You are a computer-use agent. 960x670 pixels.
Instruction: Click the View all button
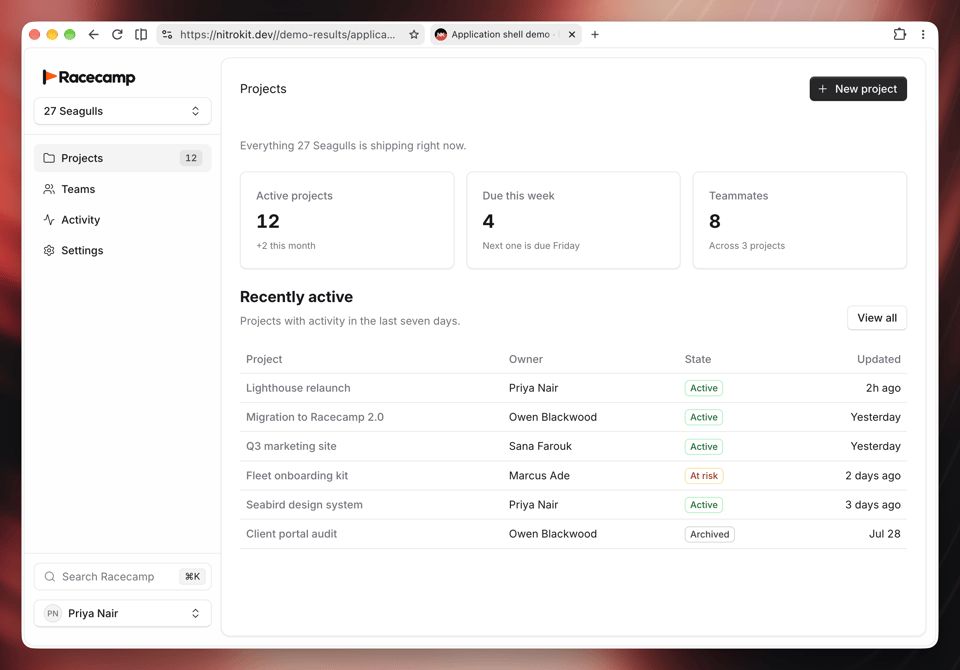[x=877, y=318]
